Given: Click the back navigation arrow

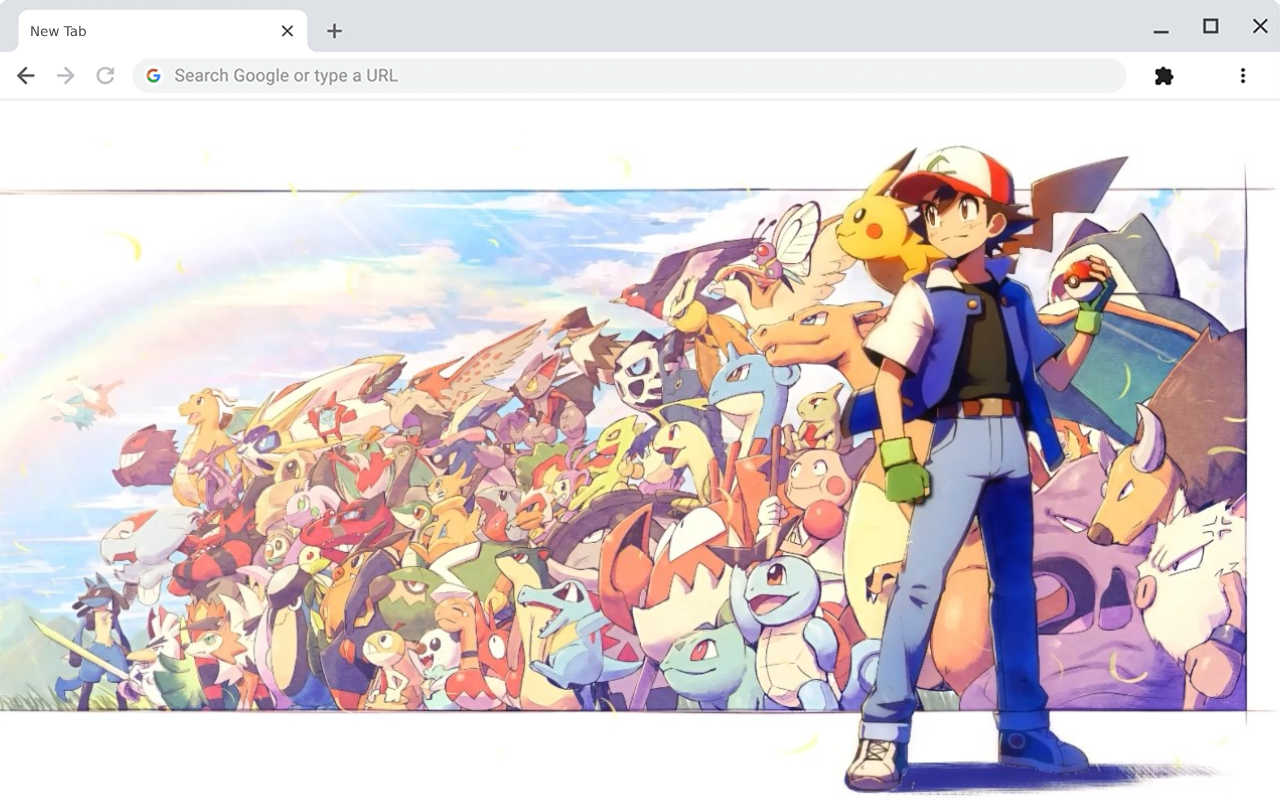Looking at the screenshot, I should pos(25,75).
